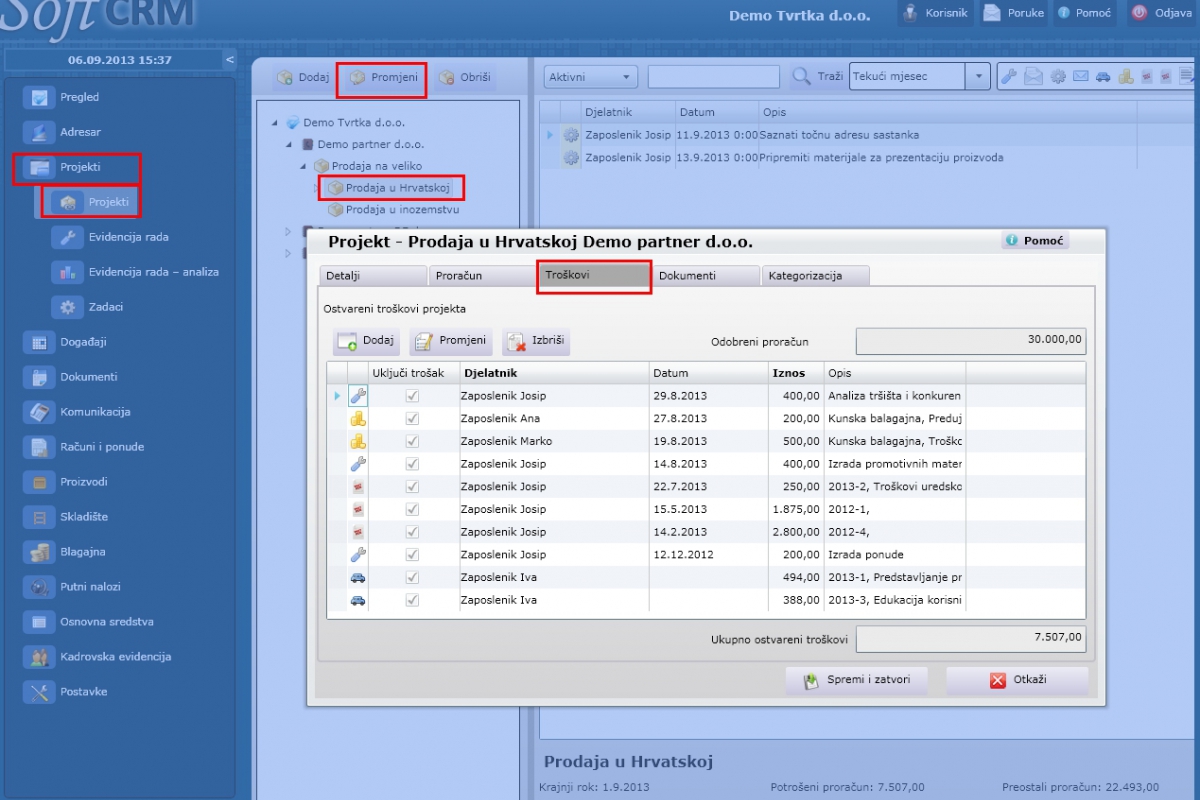Open the Proizvodi sidebar section

(84, 482)
